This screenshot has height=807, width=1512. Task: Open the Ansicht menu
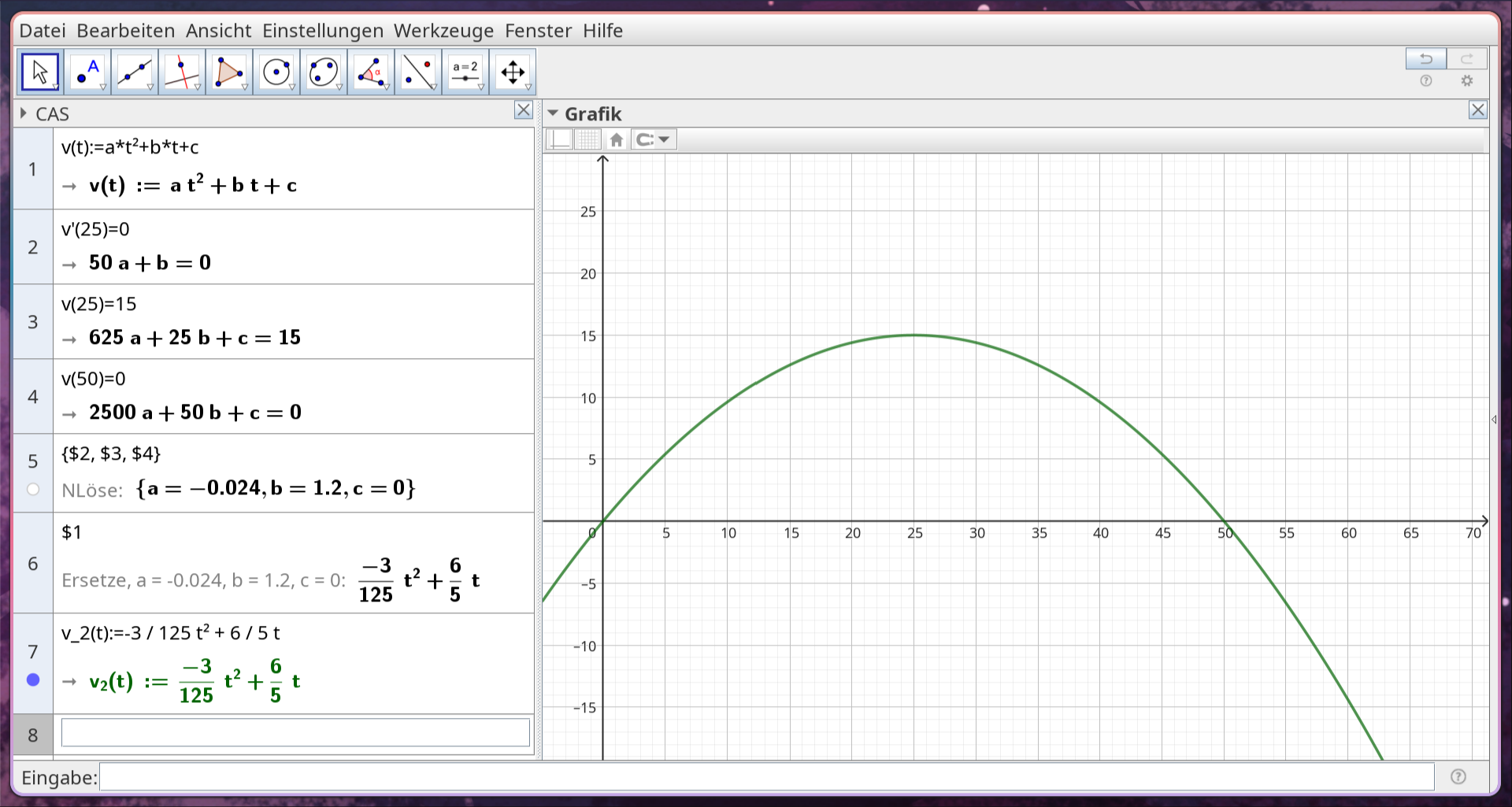coord(219,31)
